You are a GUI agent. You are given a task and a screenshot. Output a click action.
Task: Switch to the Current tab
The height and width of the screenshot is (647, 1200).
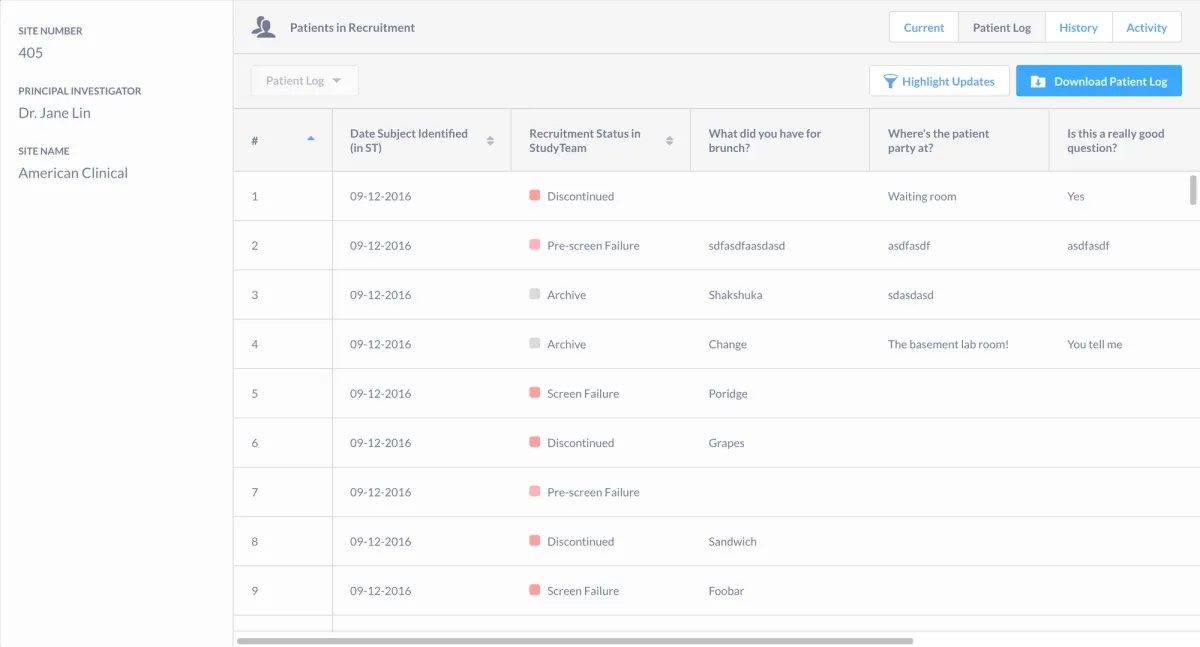click(923, 27)
